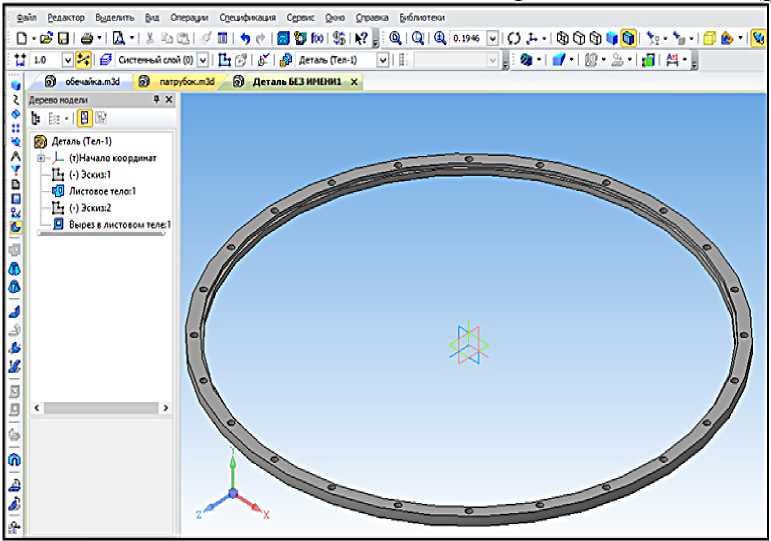Screen dimensions: 771x541
Task: Open the Библиотеки menu
Action: [x=422, y=18]
